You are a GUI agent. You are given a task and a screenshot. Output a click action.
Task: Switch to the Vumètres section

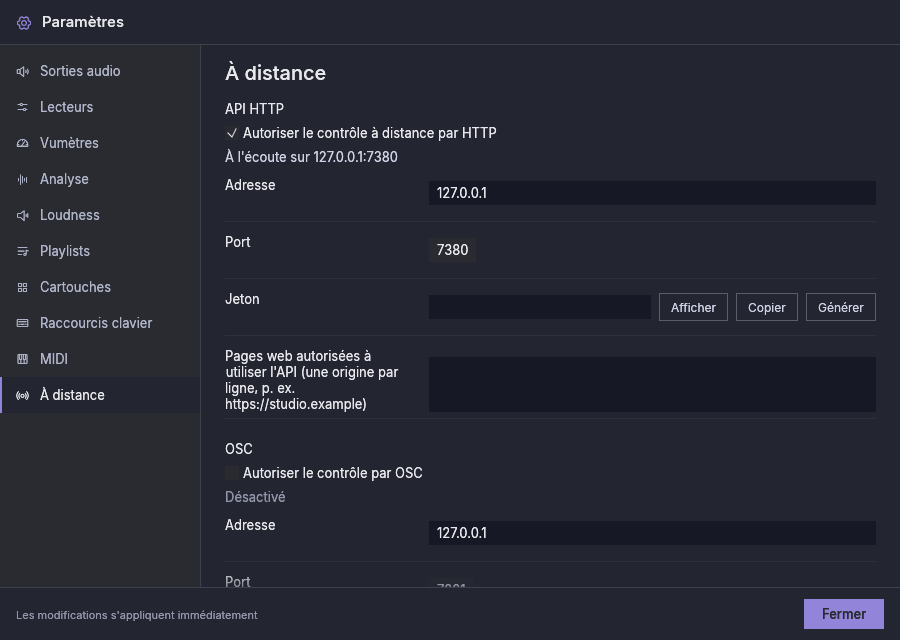click(x=100, y=143)
